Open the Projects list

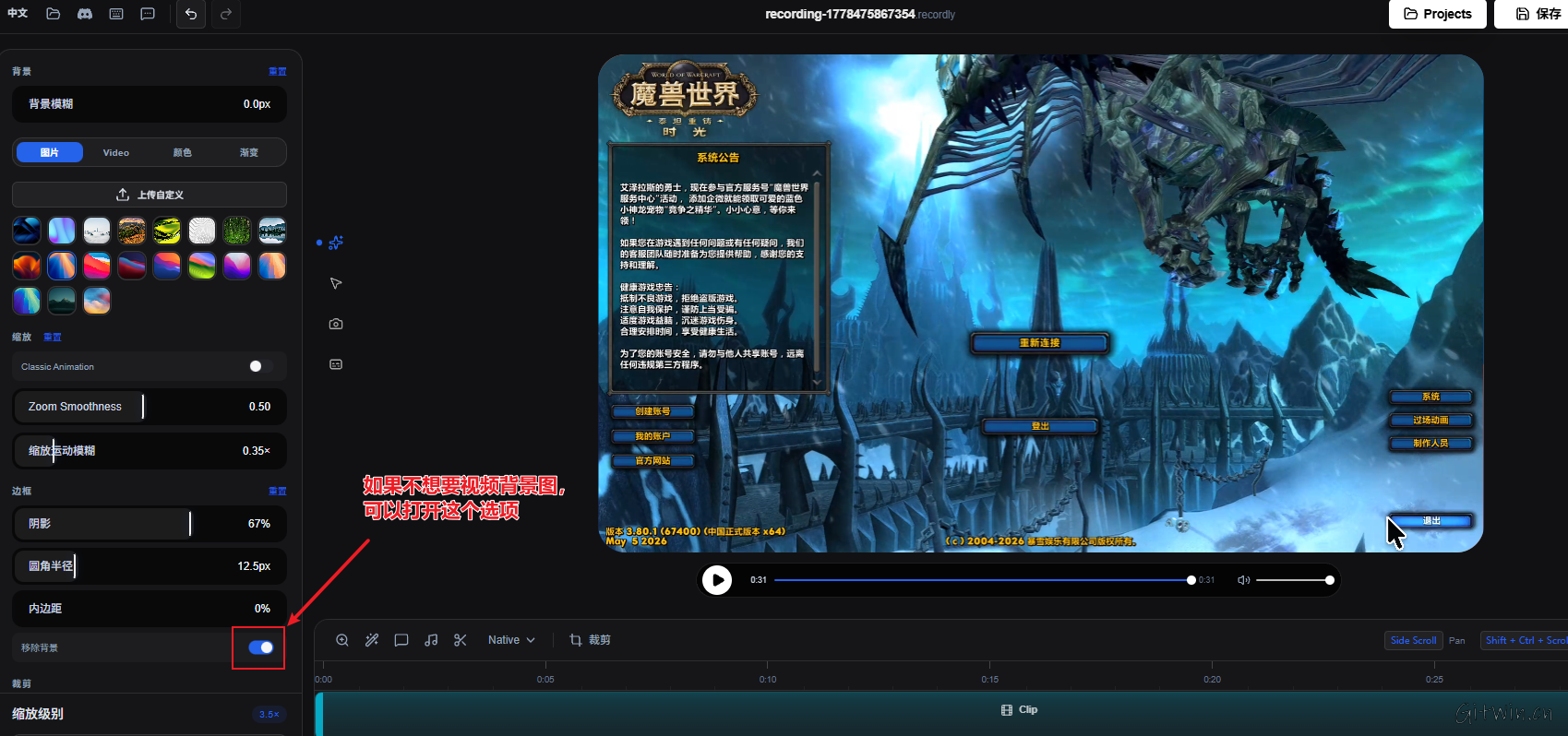(x=1438, y=14)
